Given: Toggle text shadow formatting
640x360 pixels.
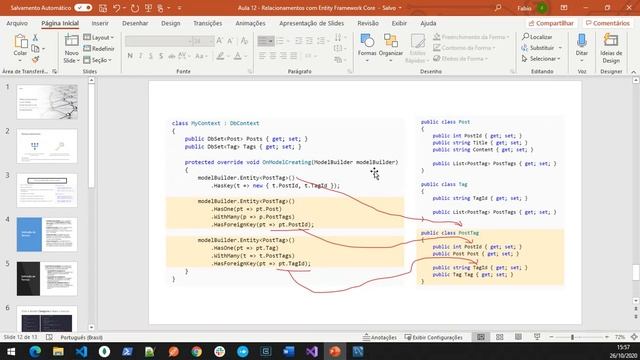Looking at the screenshot, I should click(x=161, y=56).
